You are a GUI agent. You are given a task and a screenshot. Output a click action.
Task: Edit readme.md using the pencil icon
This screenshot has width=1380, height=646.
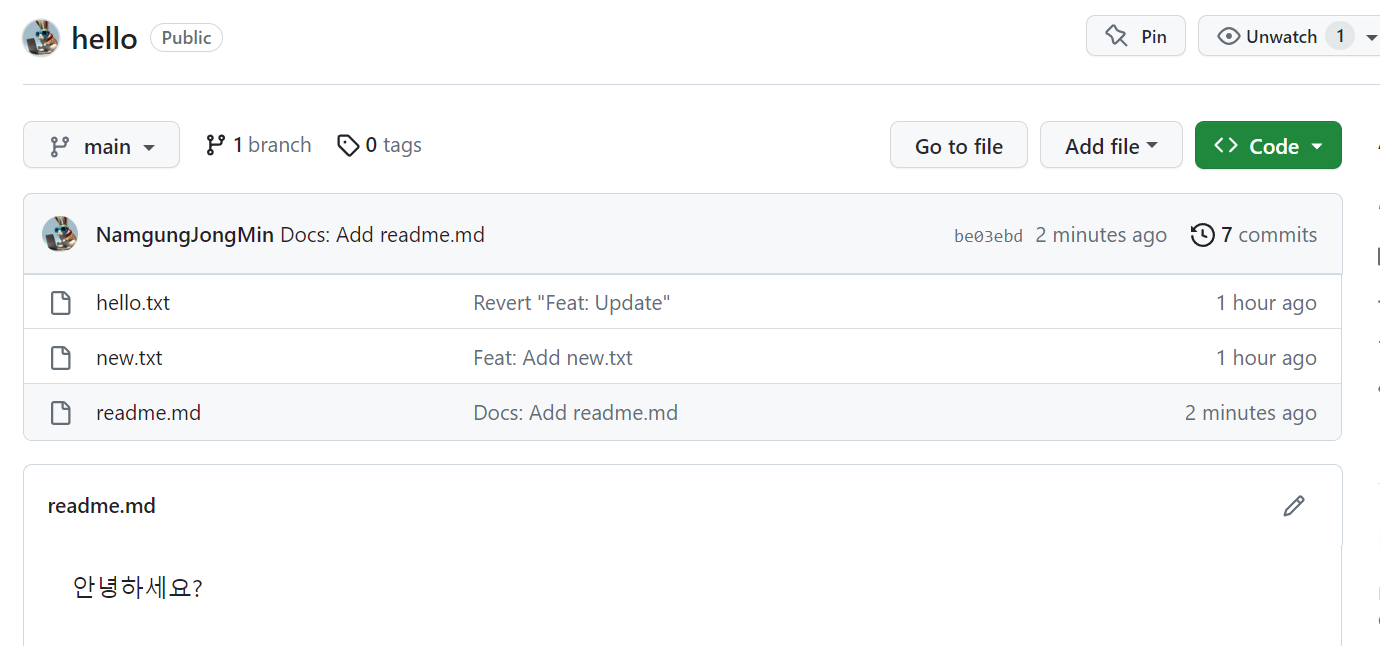pyautogui.click(x=1293, y=506)
